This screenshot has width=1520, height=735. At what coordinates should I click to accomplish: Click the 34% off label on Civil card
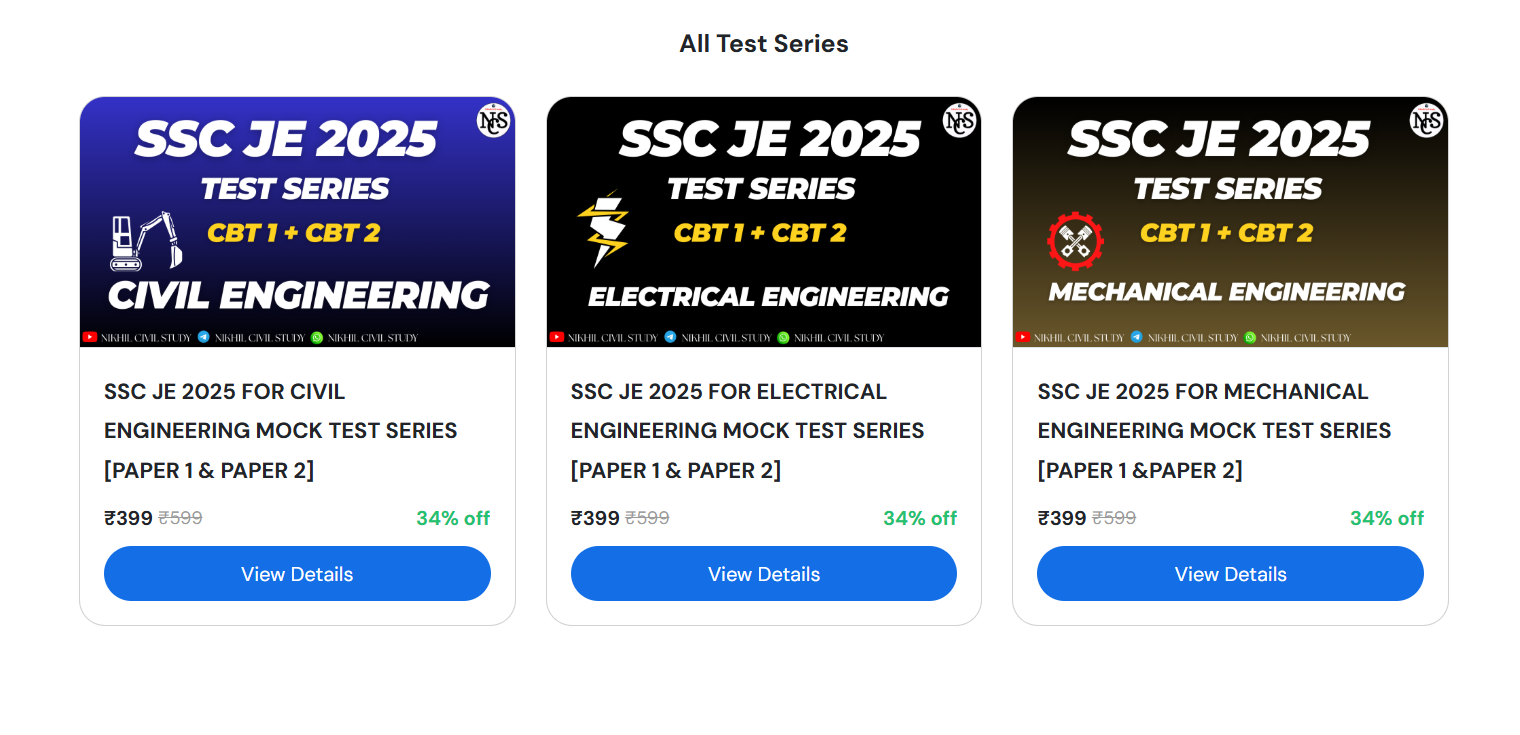click(x=453, y=518)
